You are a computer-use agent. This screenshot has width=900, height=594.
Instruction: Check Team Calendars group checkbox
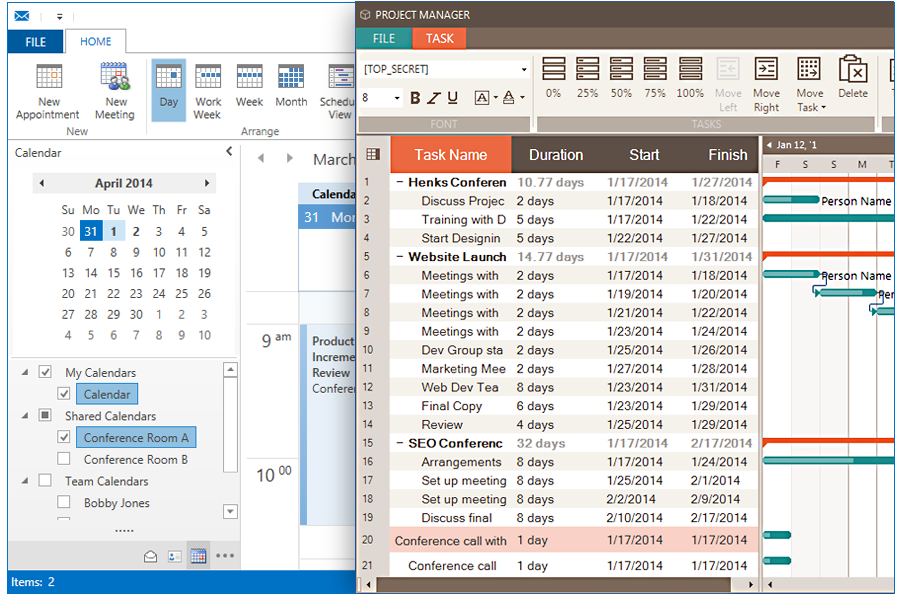45,480
